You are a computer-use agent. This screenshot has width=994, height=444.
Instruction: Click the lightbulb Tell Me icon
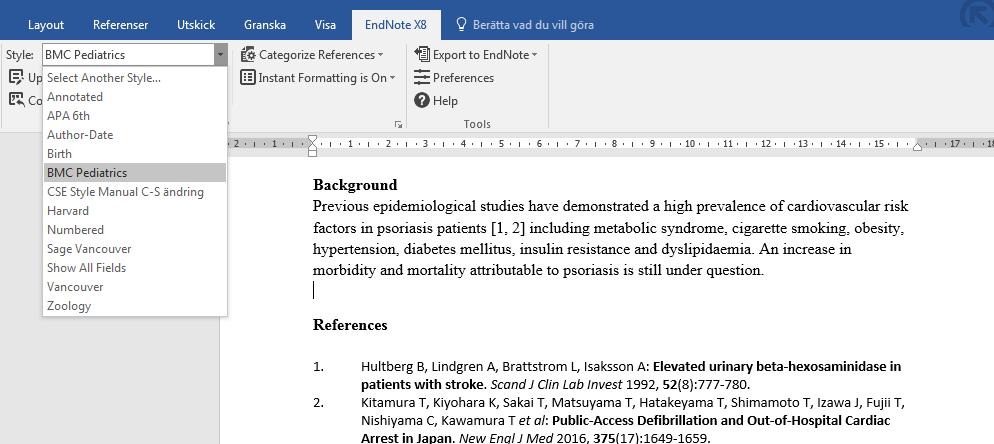click(x=462, y=25)
